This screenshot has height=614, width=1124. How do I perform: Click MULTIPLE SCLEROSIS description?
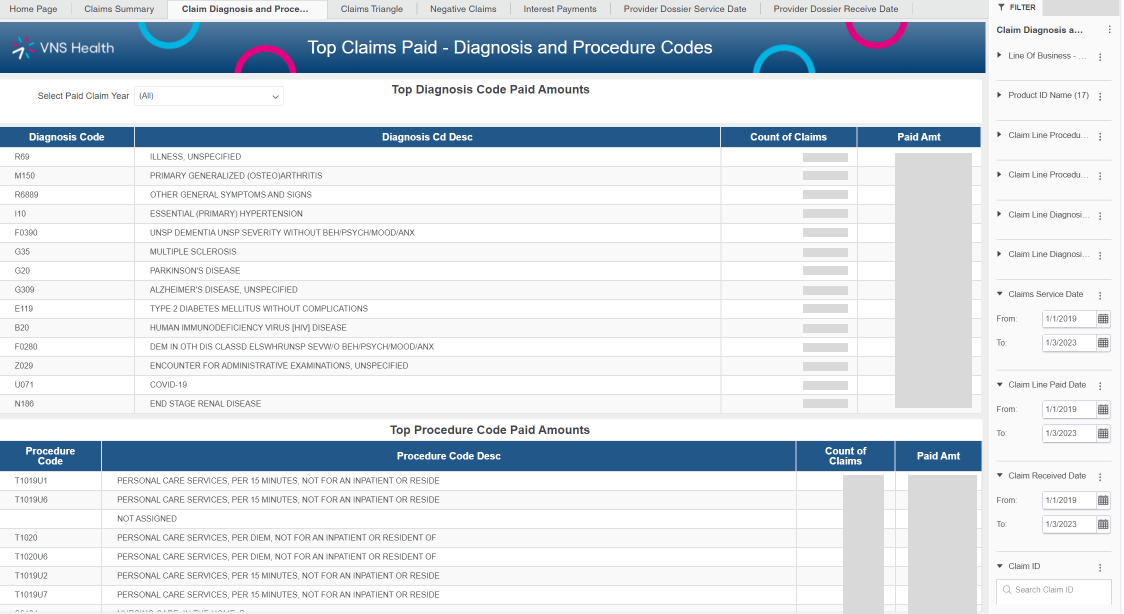(193, 251)
